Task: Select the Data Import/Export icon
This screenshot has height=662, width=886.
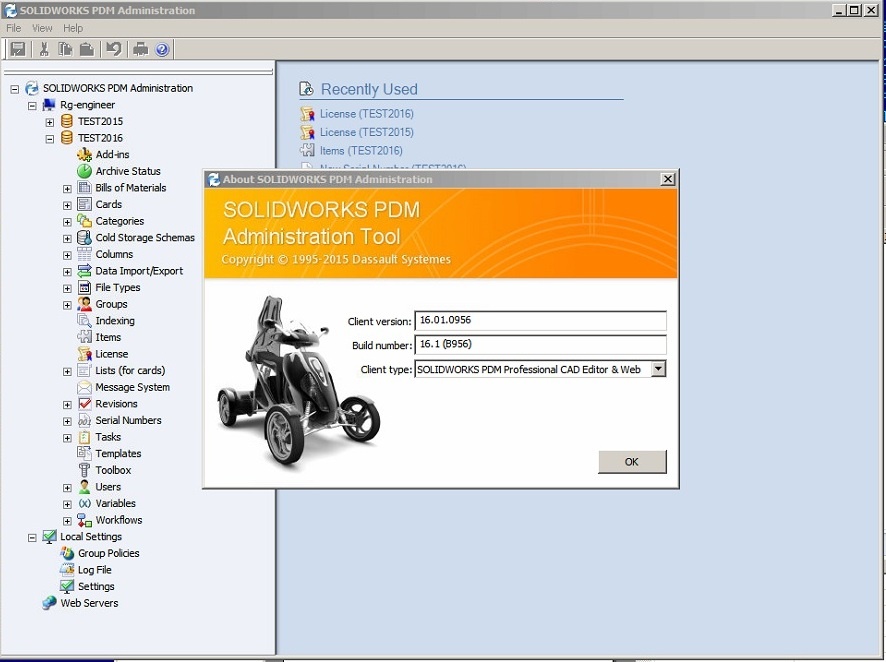Action: (84, 271)
